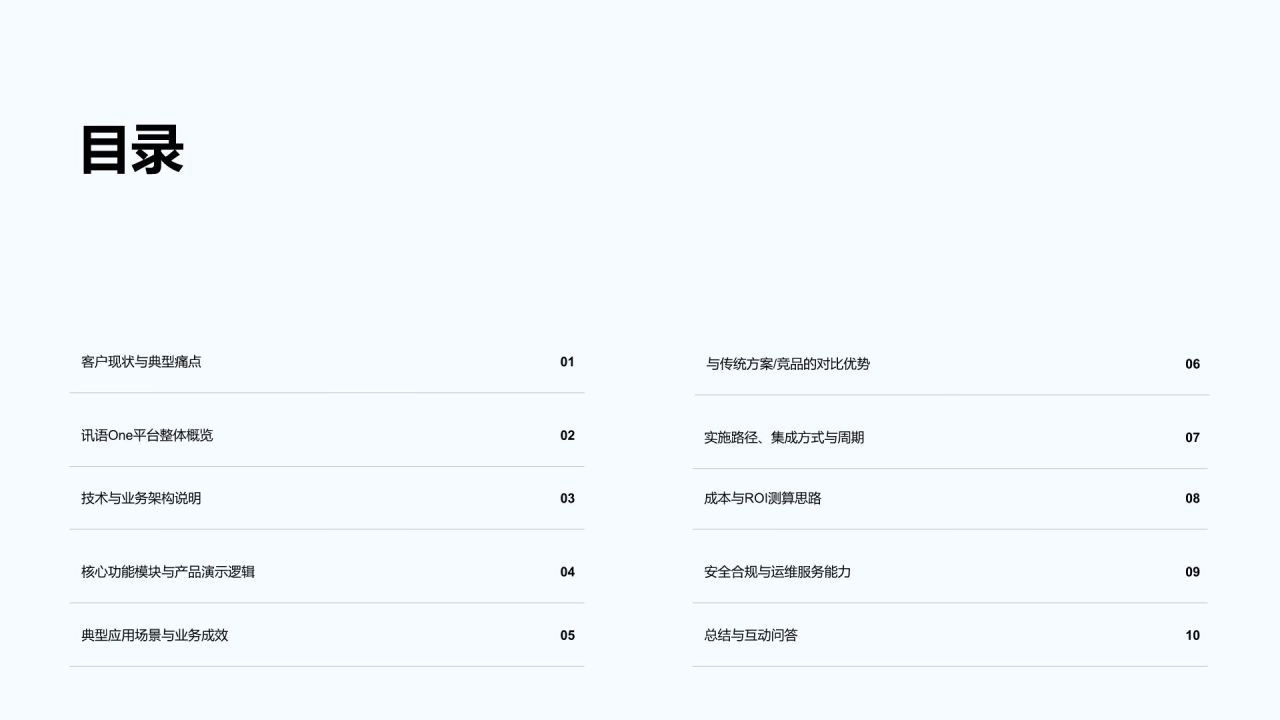Click section number 08

point(1193,499)
